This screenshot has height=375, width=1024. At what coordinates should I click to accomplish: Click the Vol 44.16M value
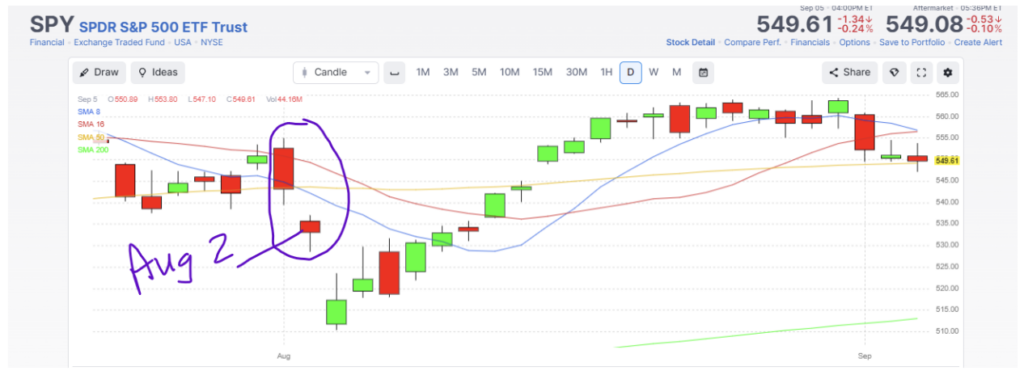(x=284, y=99)
